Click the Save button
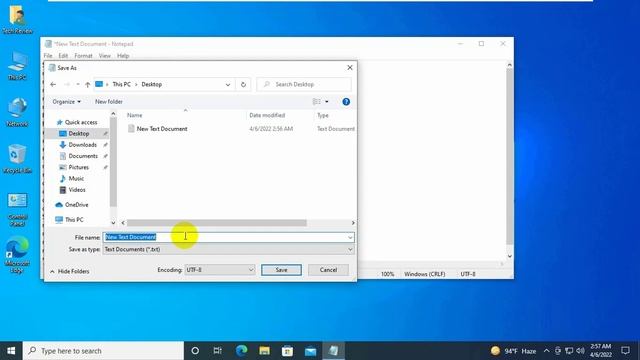Image resolution: width=640 pixels, height=360 pixels. tap(281, 270)
